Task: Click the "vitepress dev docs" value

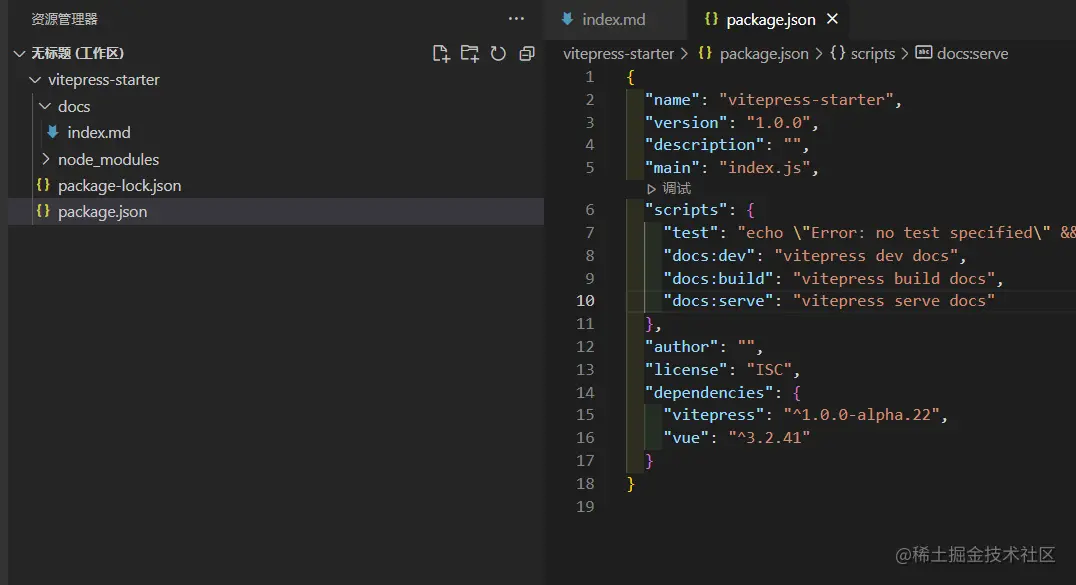Action: click(866, 255)
